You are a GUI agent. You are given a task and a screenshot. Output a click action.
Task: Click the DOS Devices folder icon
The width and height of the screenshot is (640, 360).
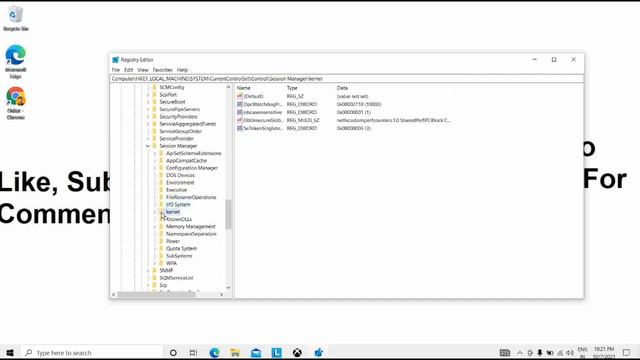161,175
